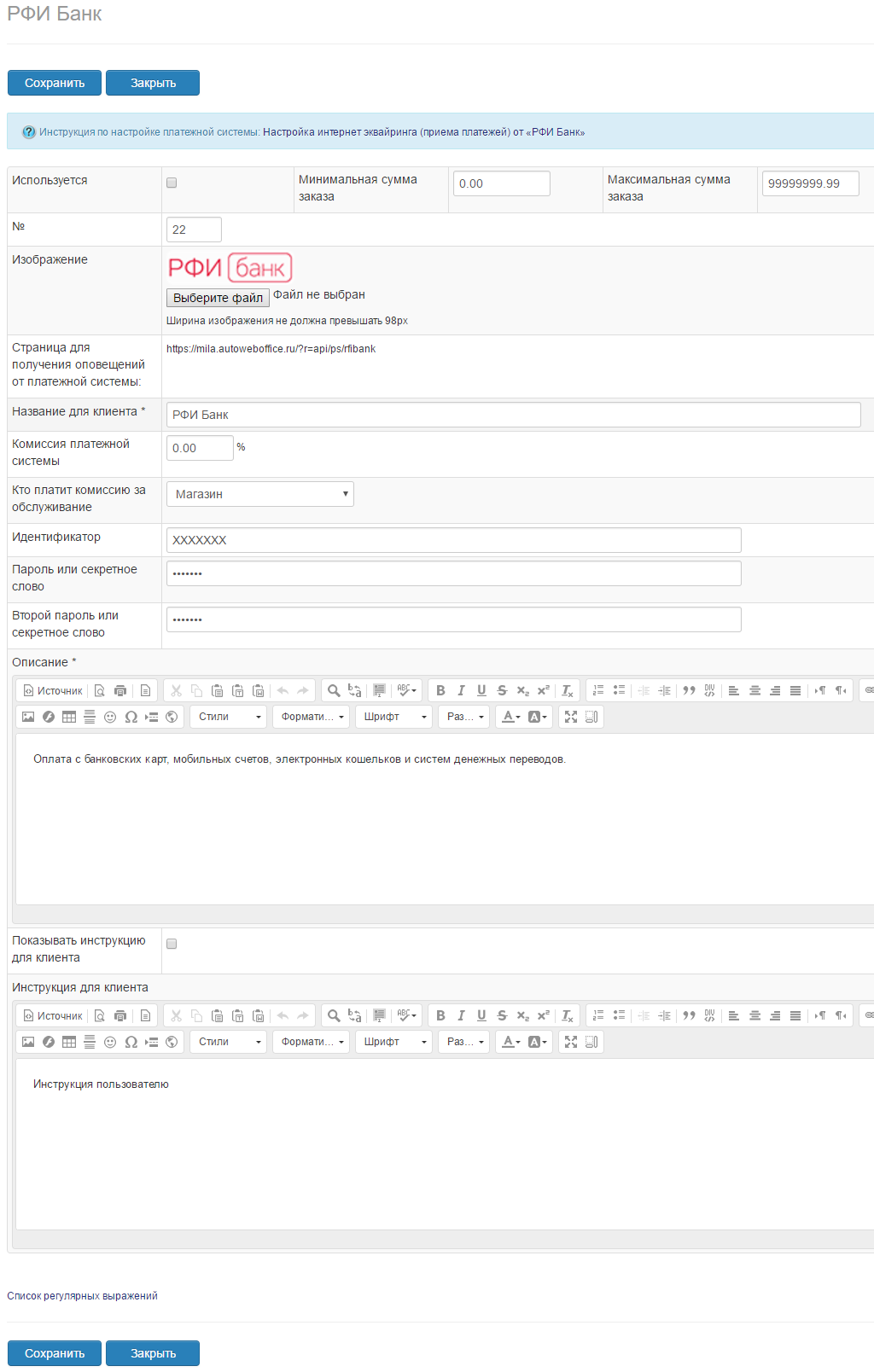
Task: Toggle Показывать инструкцию для клиента checkbox
Action: (172, 944)
